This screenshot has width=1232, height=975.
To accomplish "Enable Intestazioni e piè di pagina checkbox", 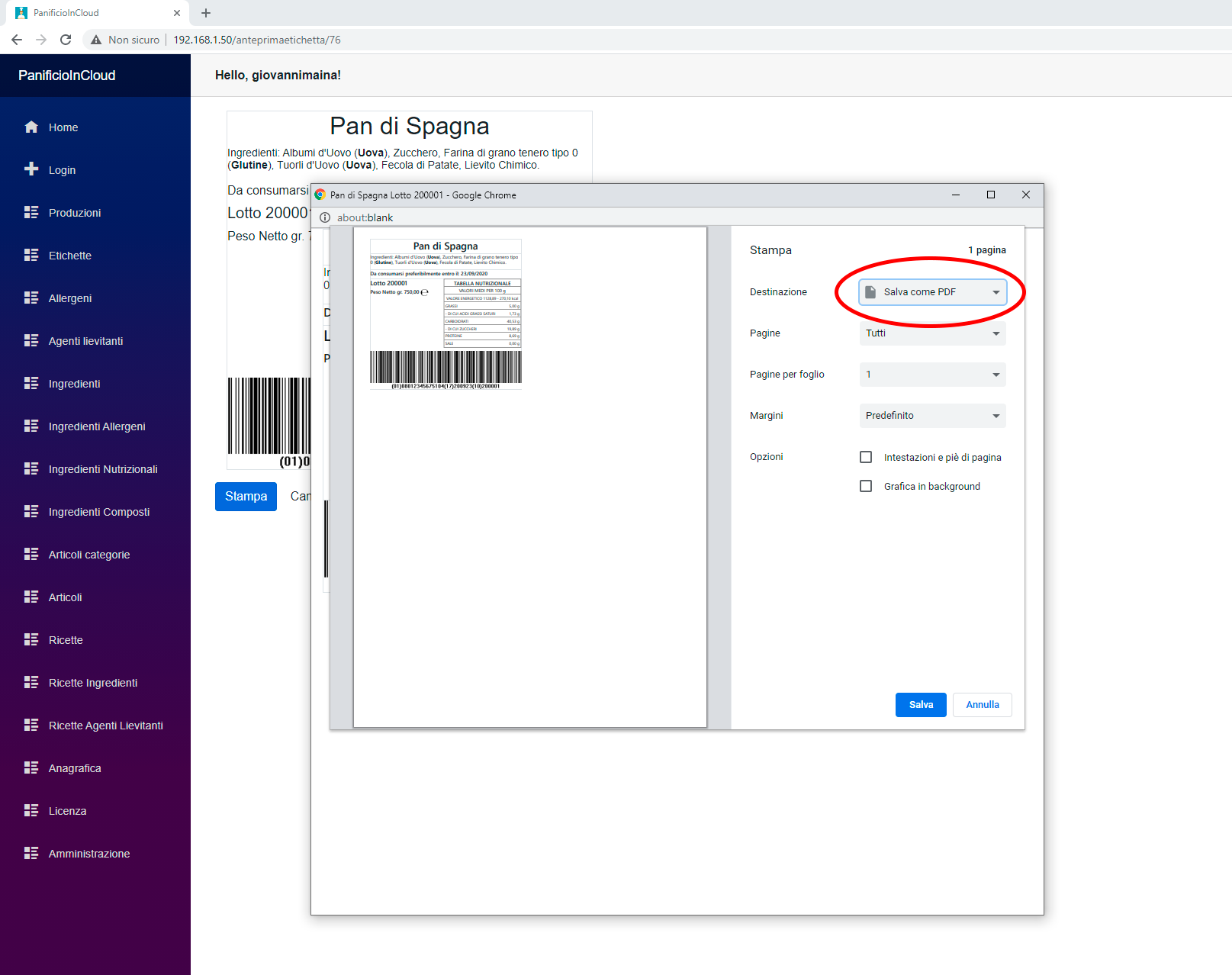I will (866, 457).
